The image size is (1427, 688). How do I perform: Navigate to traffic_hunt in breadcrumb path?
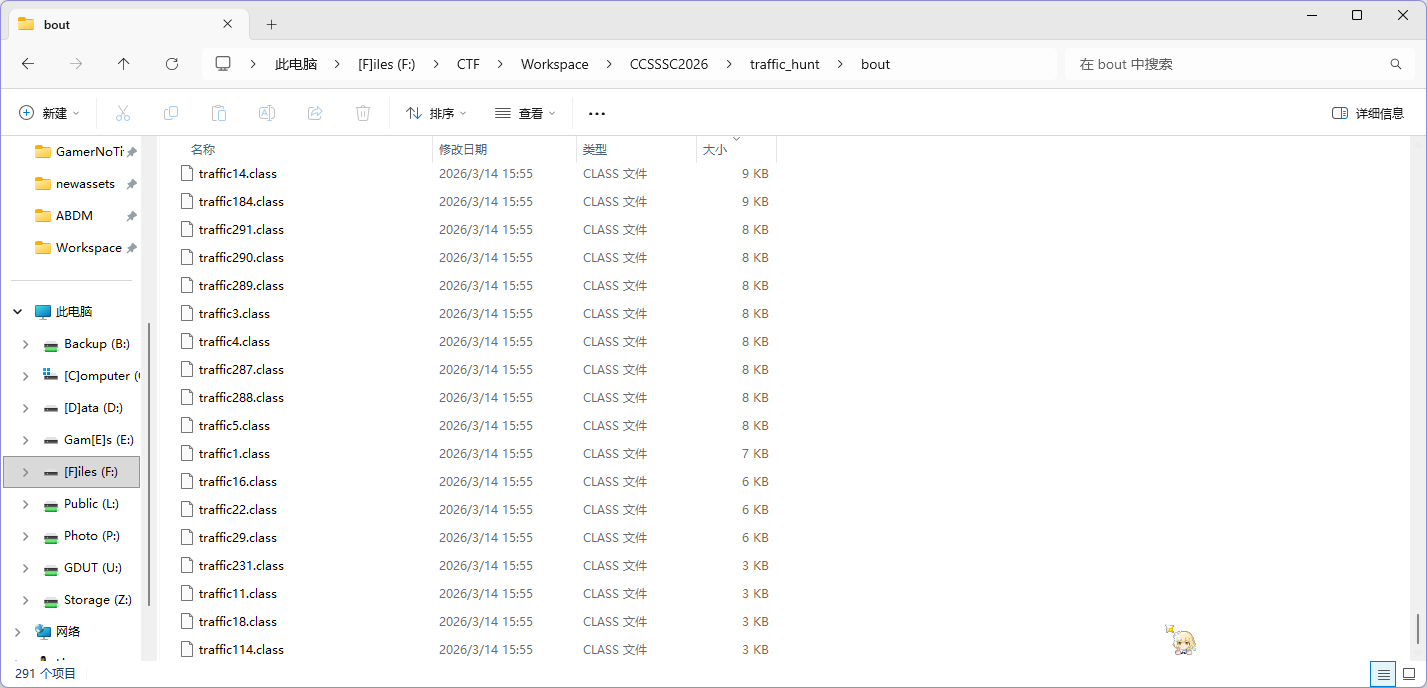point(784,64)
